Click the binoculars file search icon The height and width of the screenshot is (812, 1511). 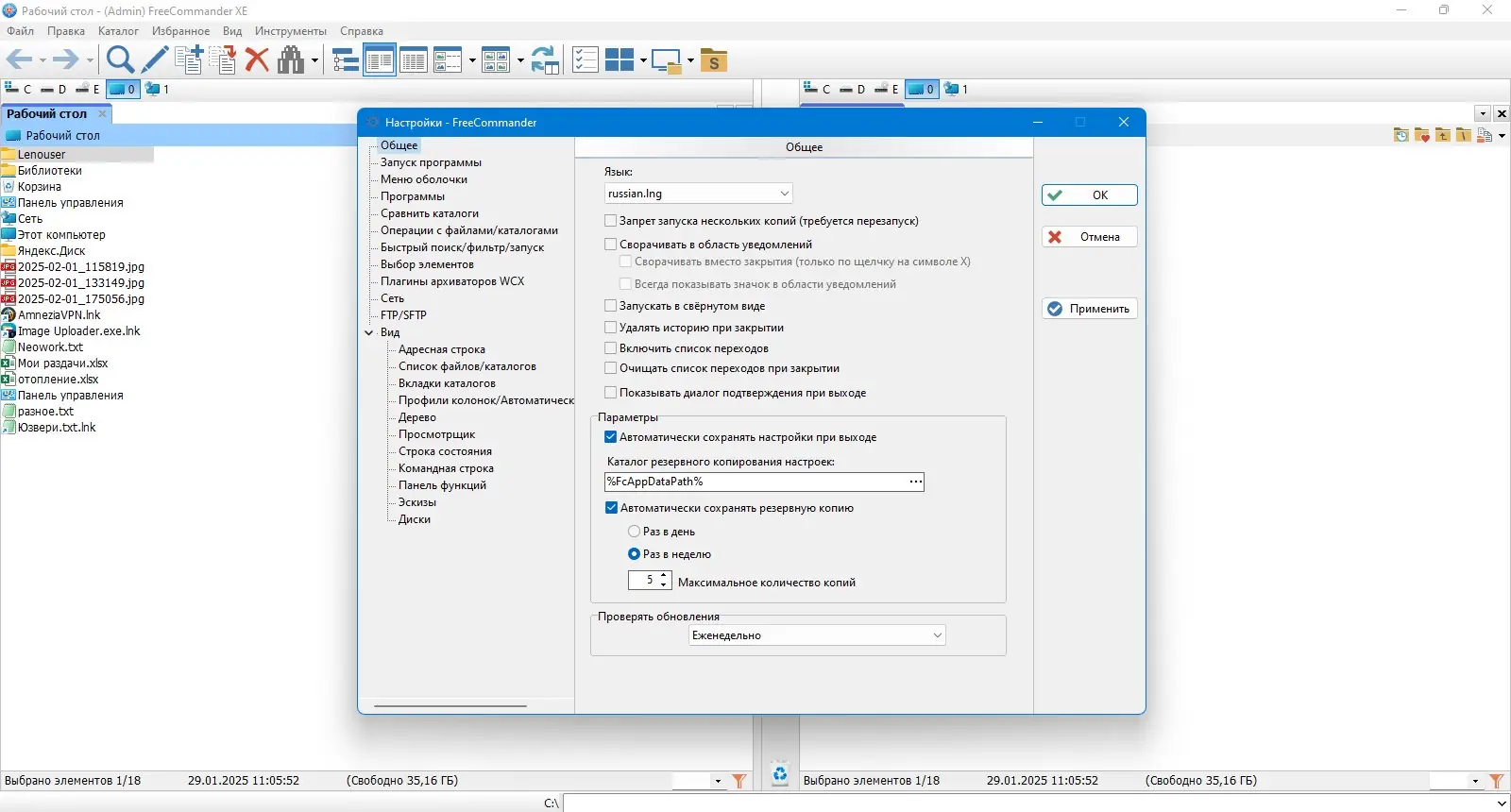click(291, 60)
